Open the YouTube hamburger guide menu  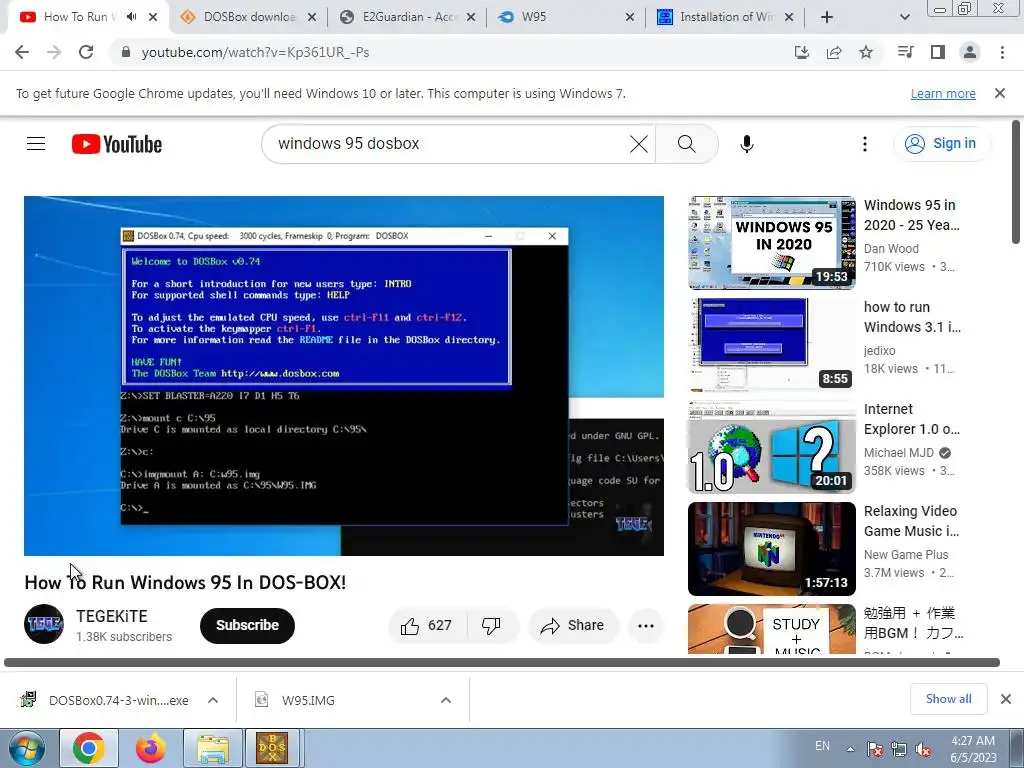(x=36, y=144)
